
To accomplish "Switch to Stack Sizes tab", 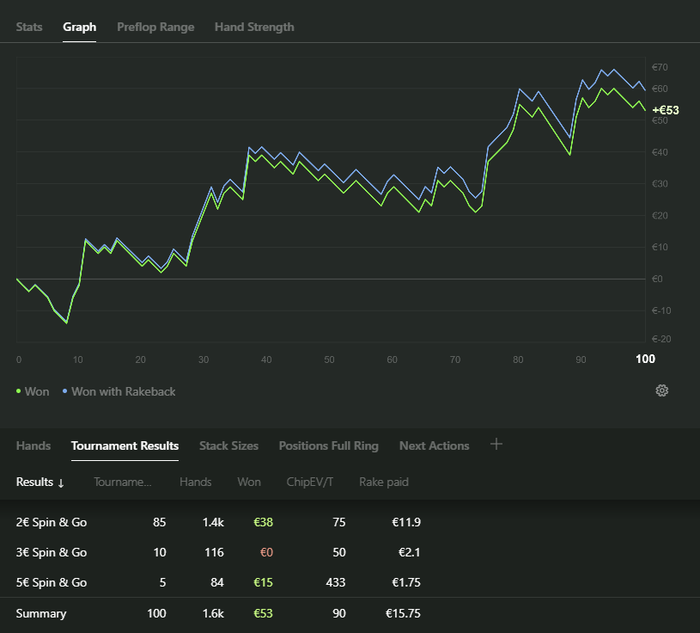I will [228, 446].
